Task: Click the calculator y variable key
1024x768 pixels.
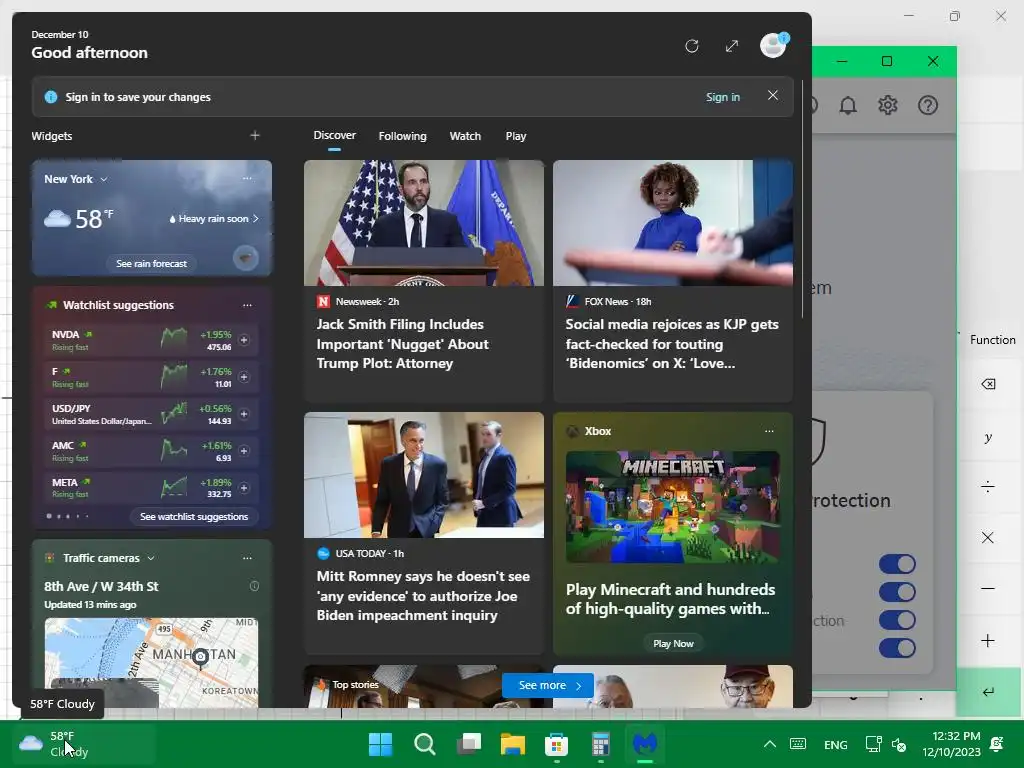Action: coord(988,437)
